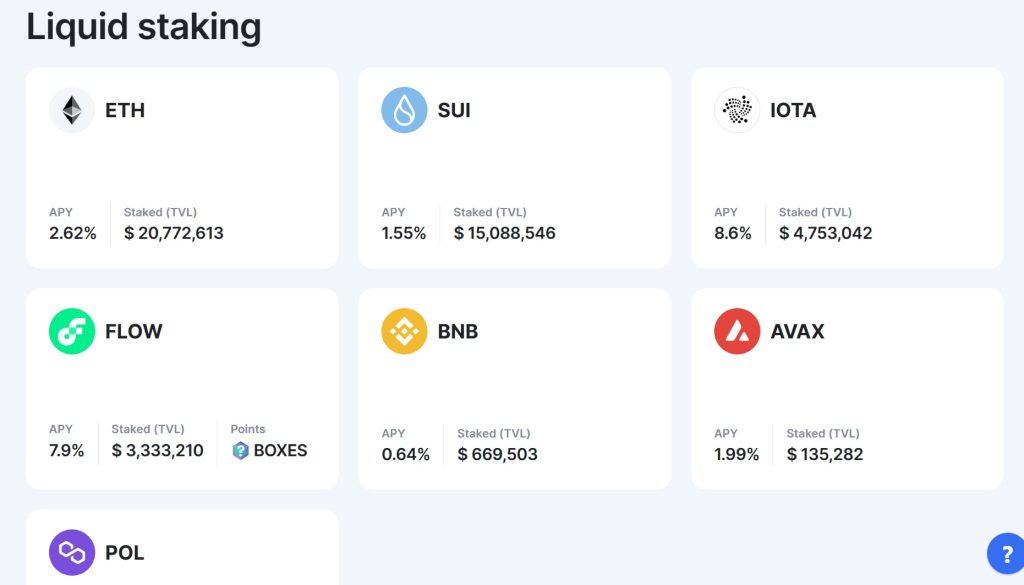This screenshot has height=585, width=1024.
Task: Click the Ethereum diamond logo icon
Action: (x=72, y=110)
